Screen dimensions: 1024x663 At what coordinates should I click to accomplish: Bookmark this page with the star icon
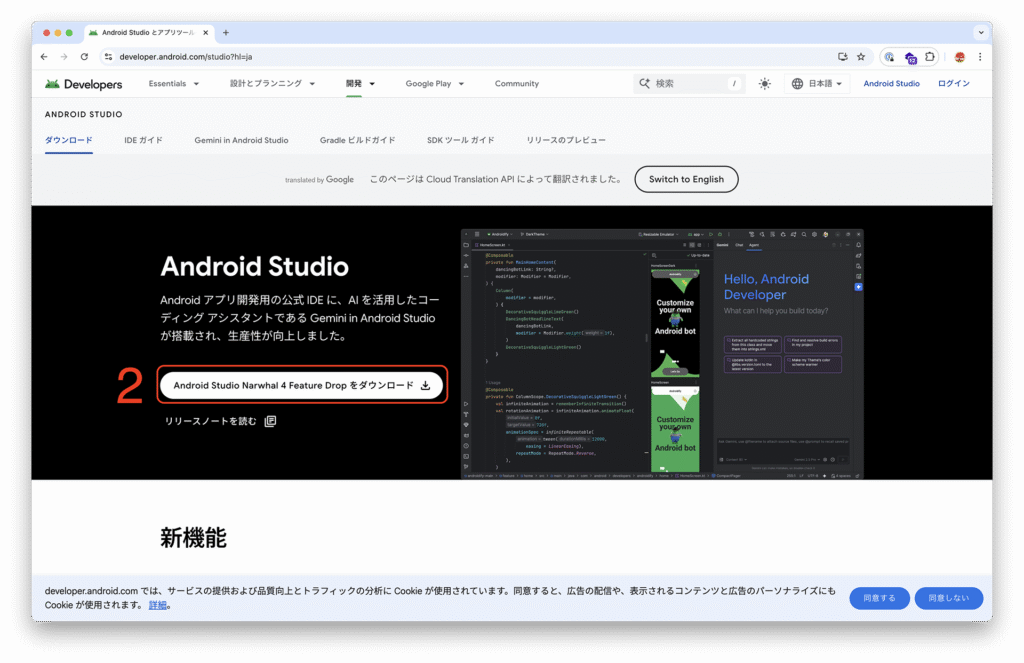coord(861,57)
